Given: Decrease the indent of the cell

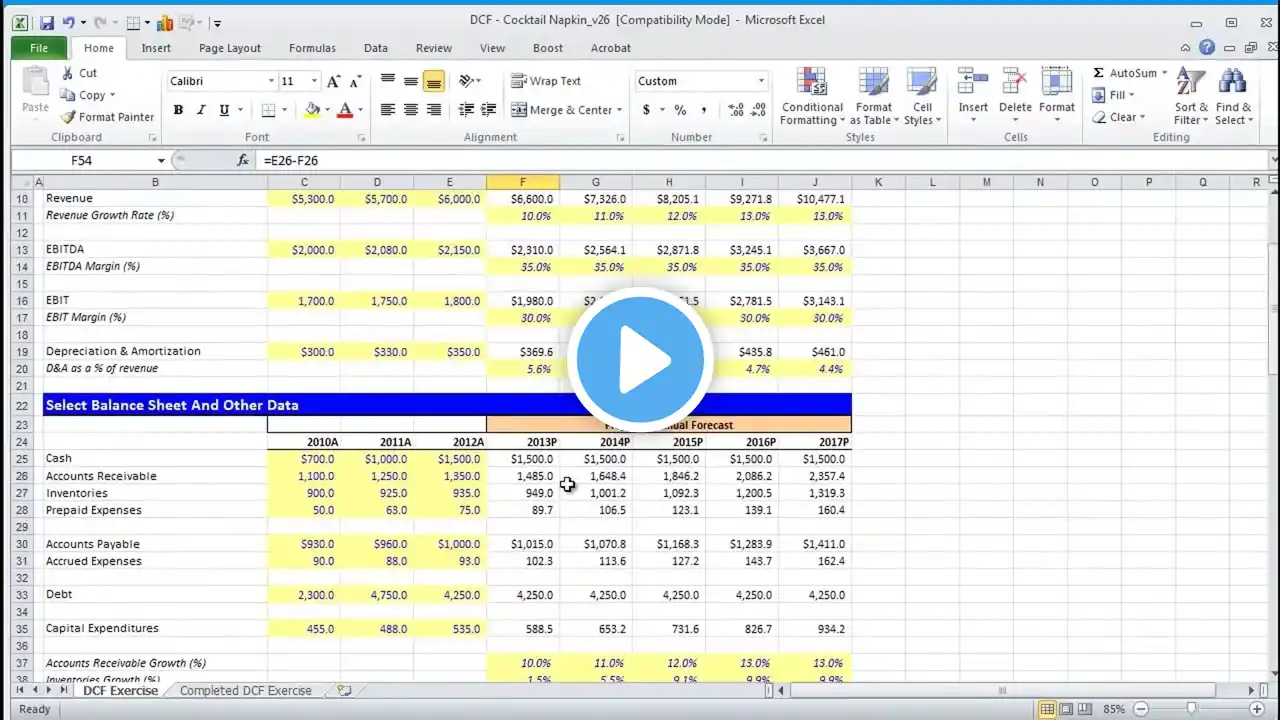Looking at the screenshot, I should (466, 110).
